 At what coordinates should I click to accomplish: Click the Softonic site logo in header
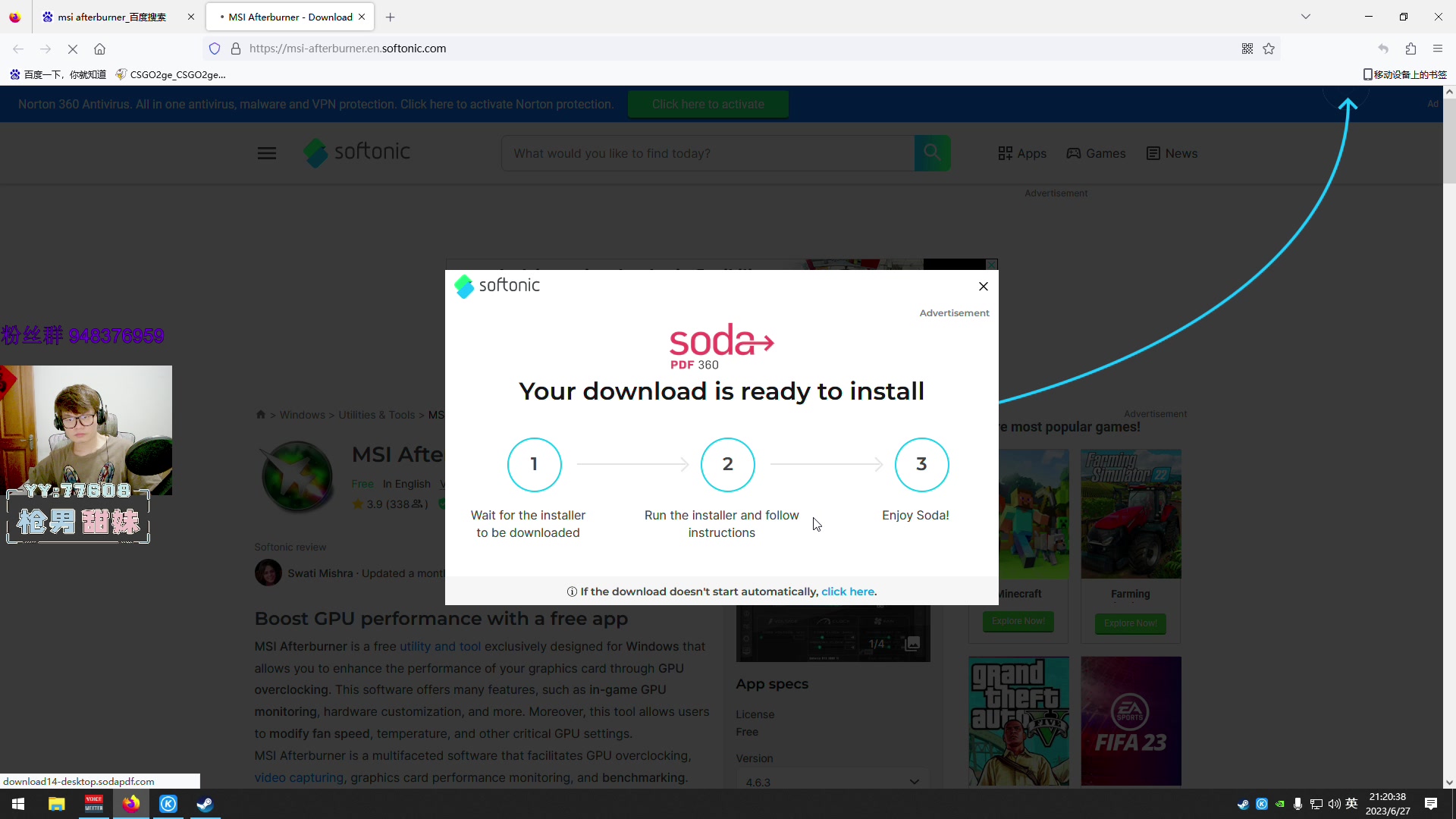pos(356,152)
